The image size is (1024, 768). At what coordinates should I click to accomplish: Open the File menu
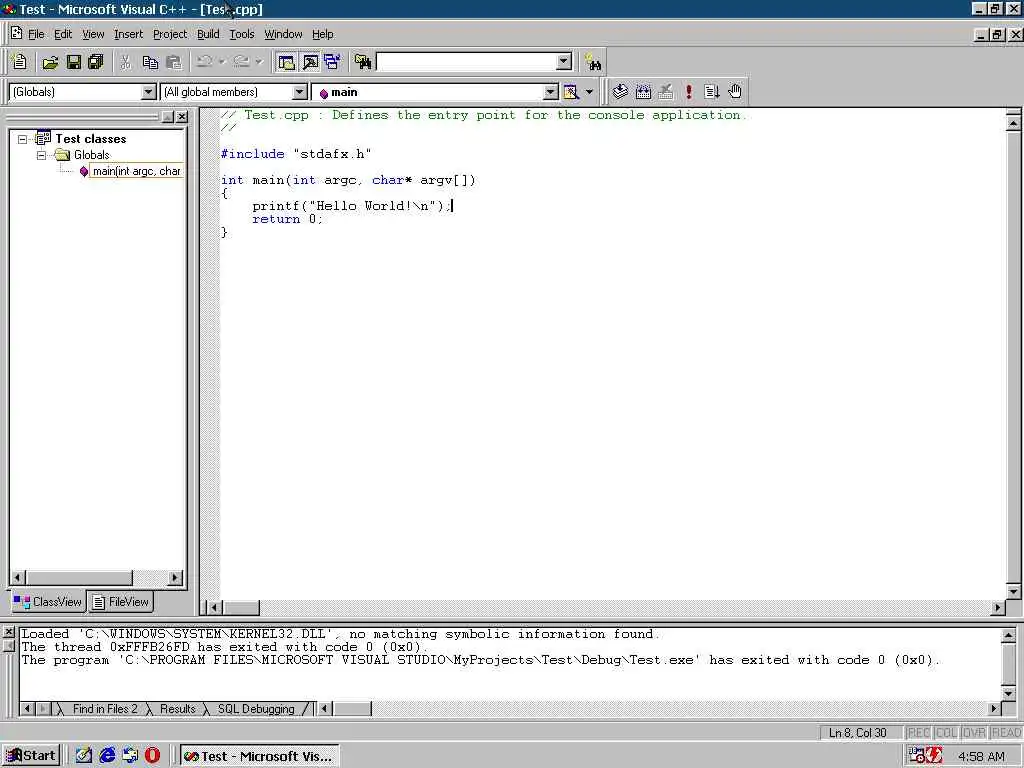click(36, 34)
